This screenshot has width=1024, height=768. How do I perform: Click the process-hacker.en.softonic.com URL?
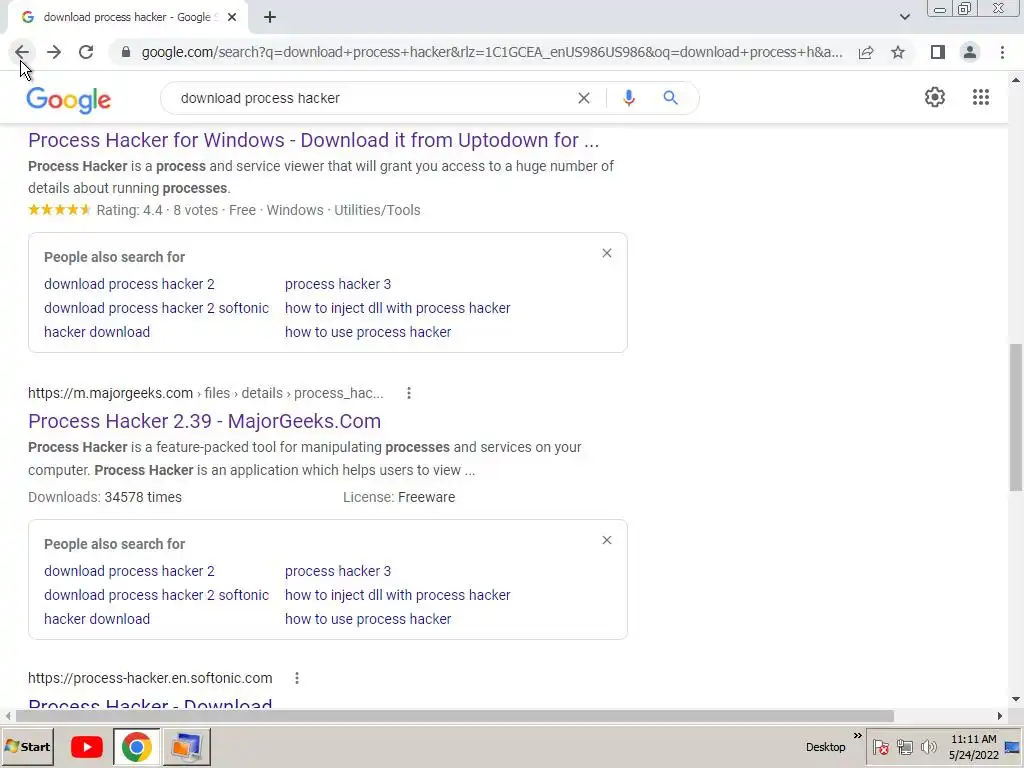(x=150, y=678)
